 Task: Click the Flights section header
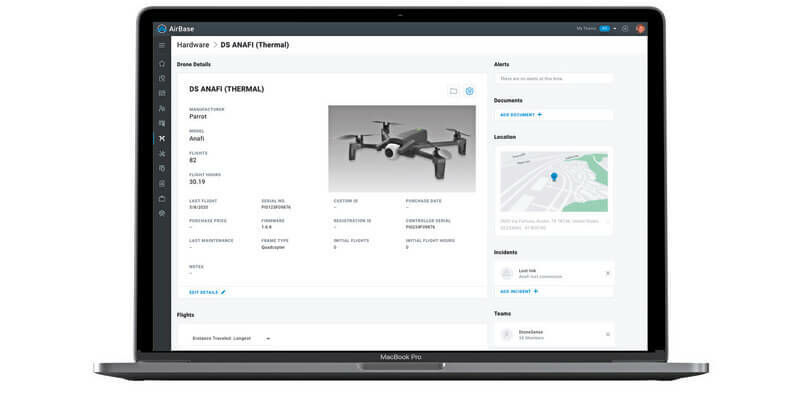pyautogui.click(x=185, y=315)
